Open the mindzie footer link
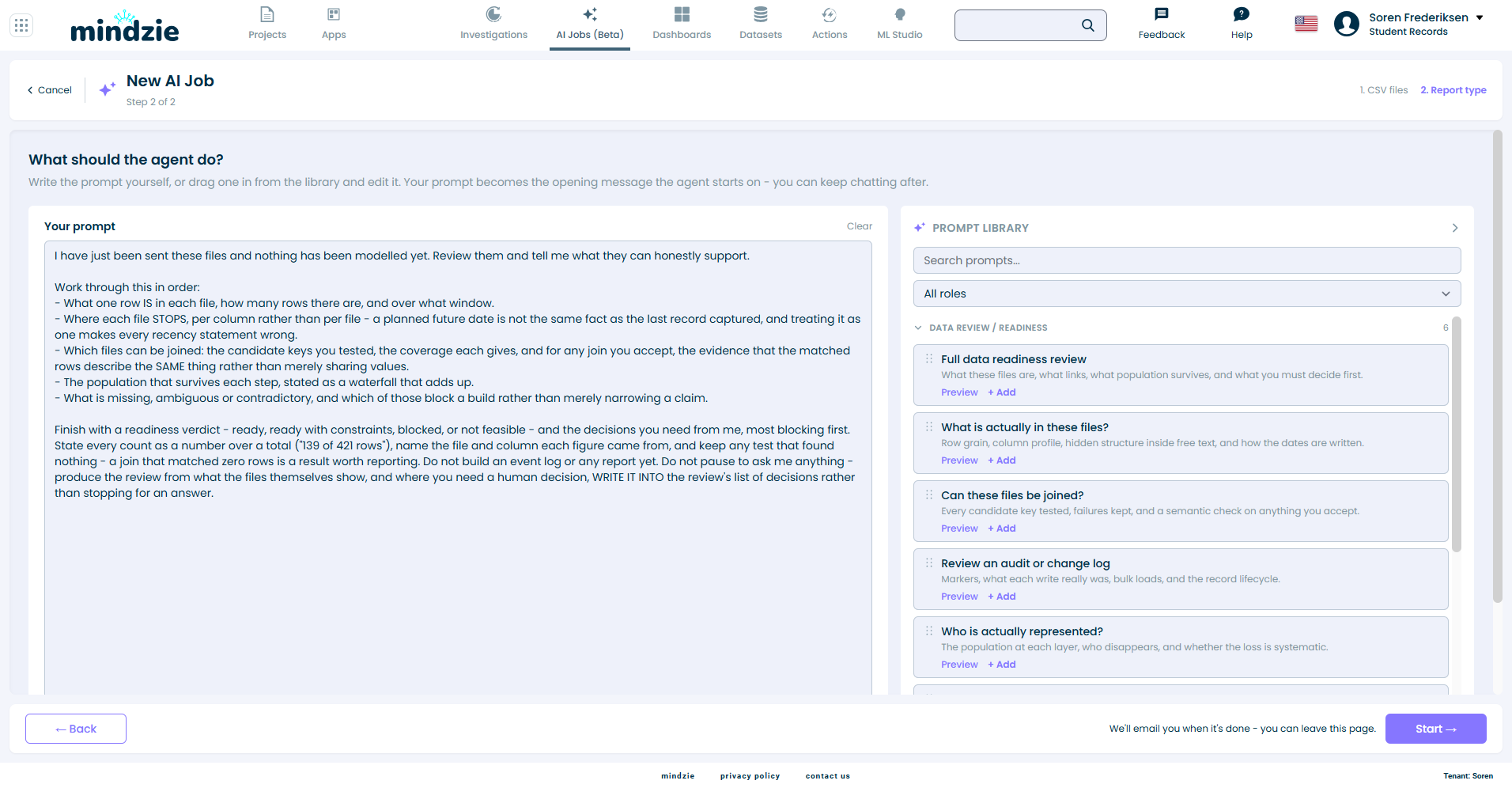The height and width of the screenshot is (788, 1512). 678,776
